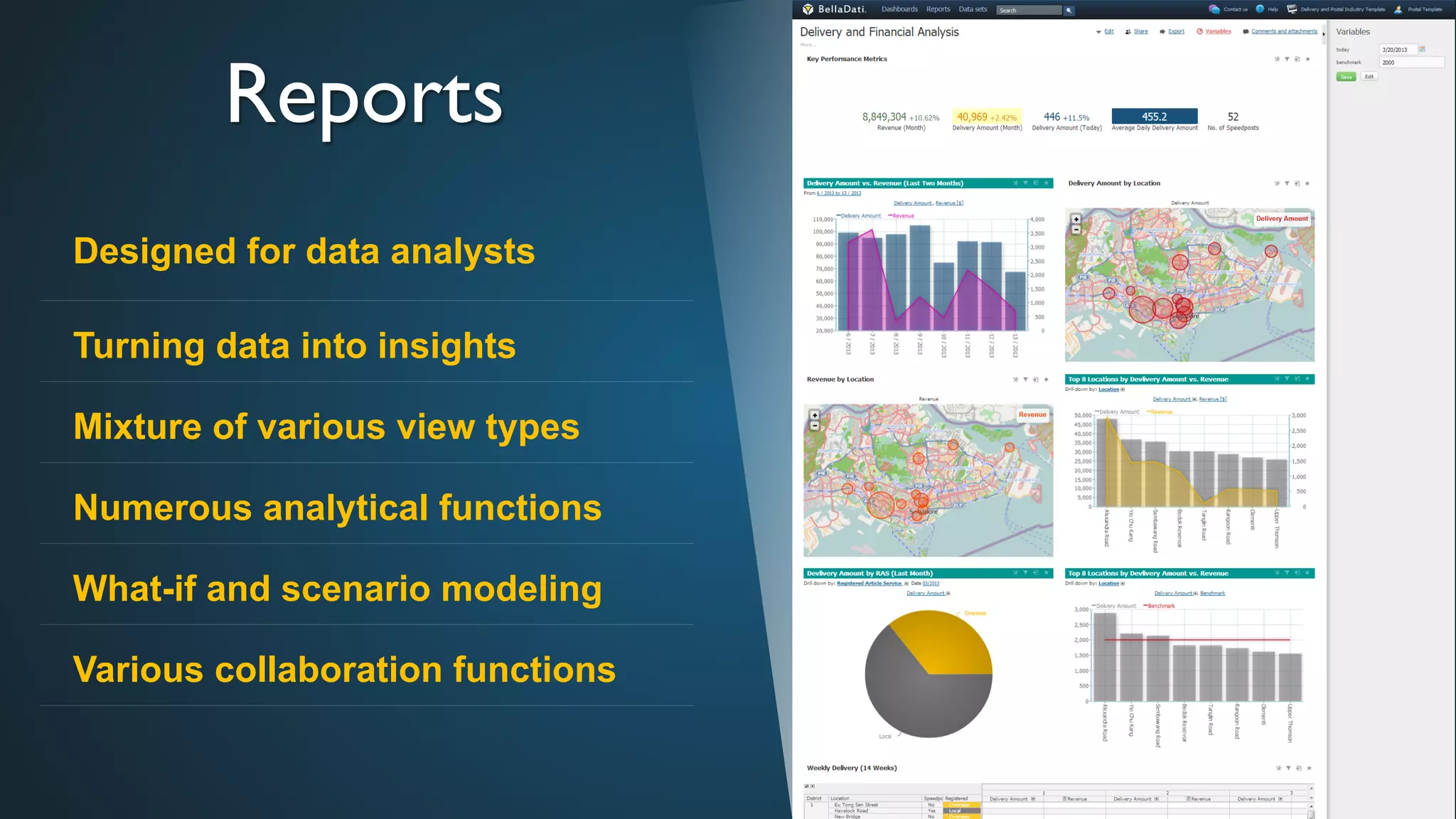Open the Help icon in header

click(1260, 9)
